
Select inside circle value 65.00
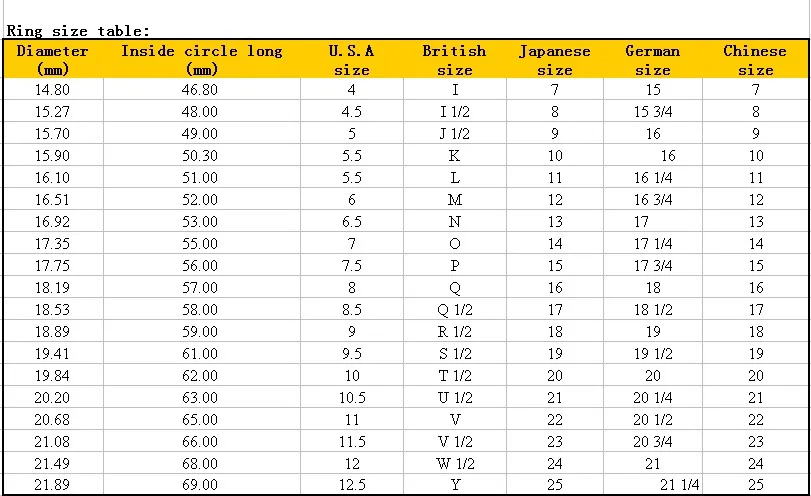pyautogui.click(x=202, y=419)
